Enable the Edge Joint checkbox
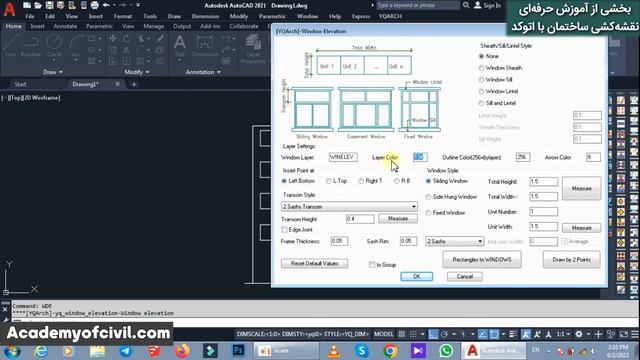Image resolution: width=640 pixels, height=360 pixels. [x=284, y=230]
